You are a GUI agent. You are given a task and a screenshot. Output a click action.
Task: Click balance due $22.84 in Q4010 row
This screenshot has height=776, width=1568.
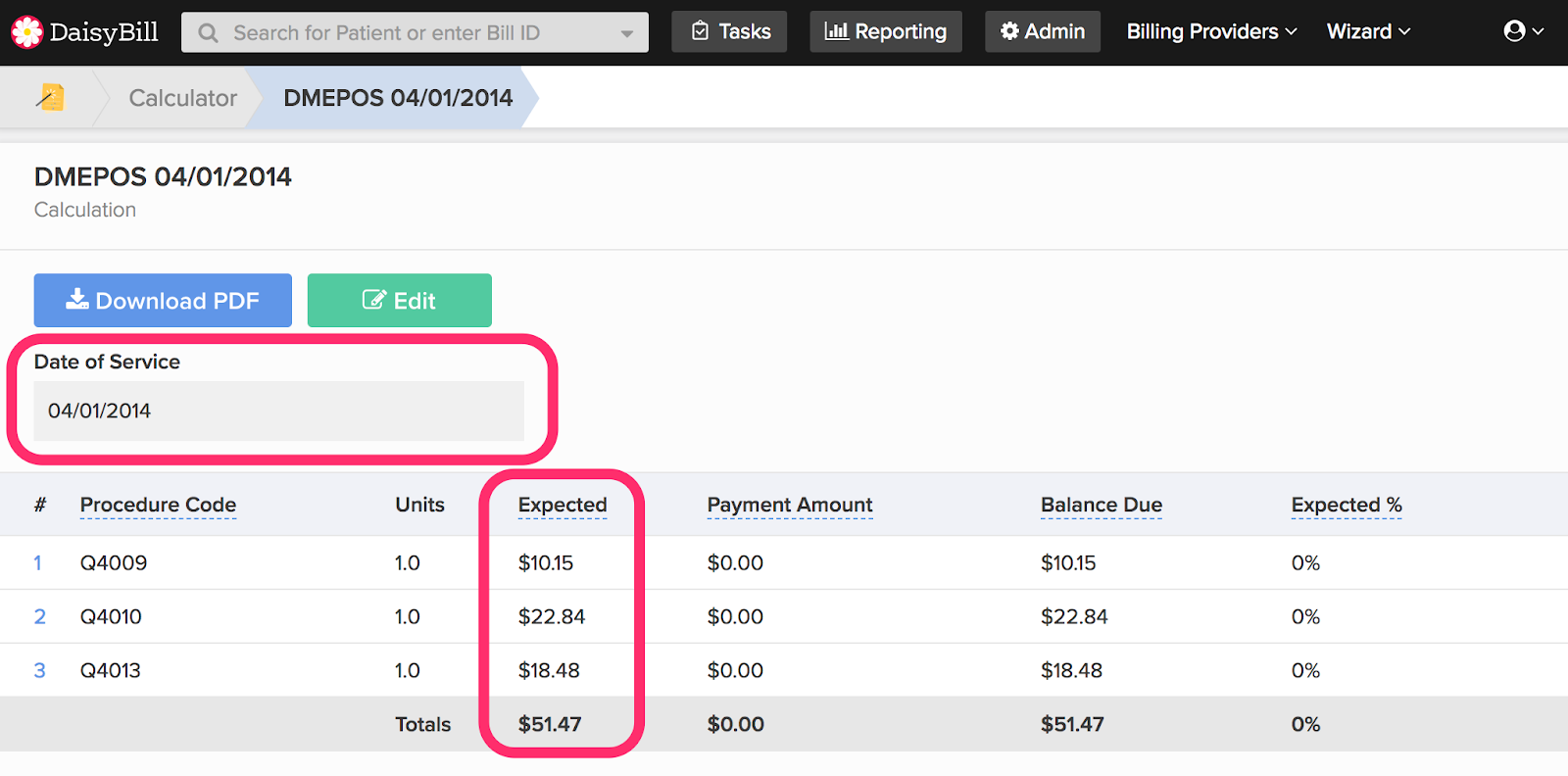tap(1074, 616)
